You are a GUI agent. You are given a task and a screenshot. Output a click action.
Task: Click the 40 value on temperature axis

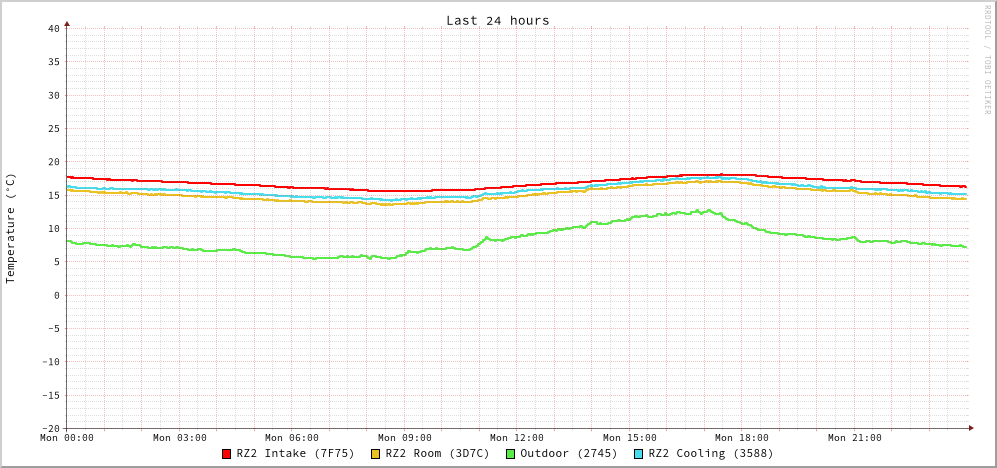click(53, 28)
